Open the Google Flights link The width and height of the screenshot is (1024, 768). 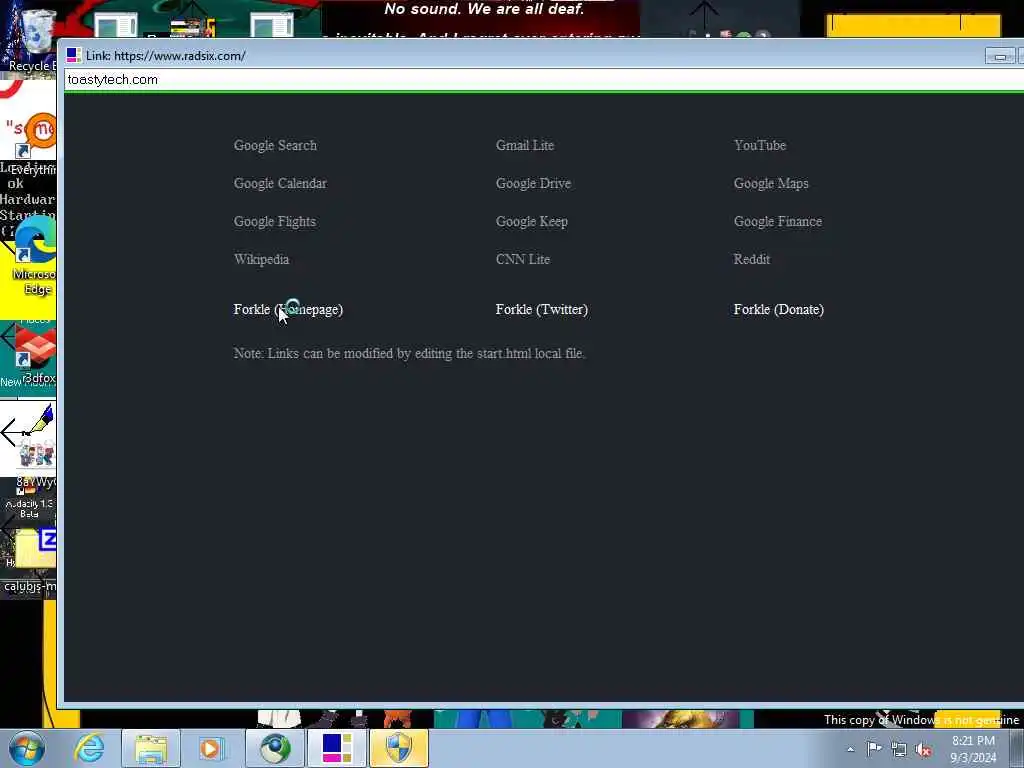[274, 221]
